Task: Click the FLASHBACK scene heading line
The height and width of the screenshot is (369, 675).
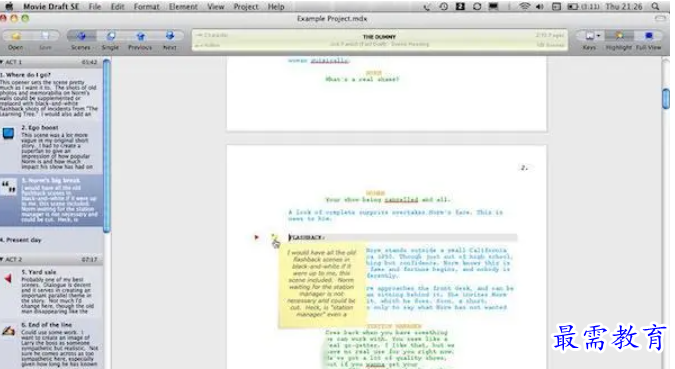Action: (403, 237)
